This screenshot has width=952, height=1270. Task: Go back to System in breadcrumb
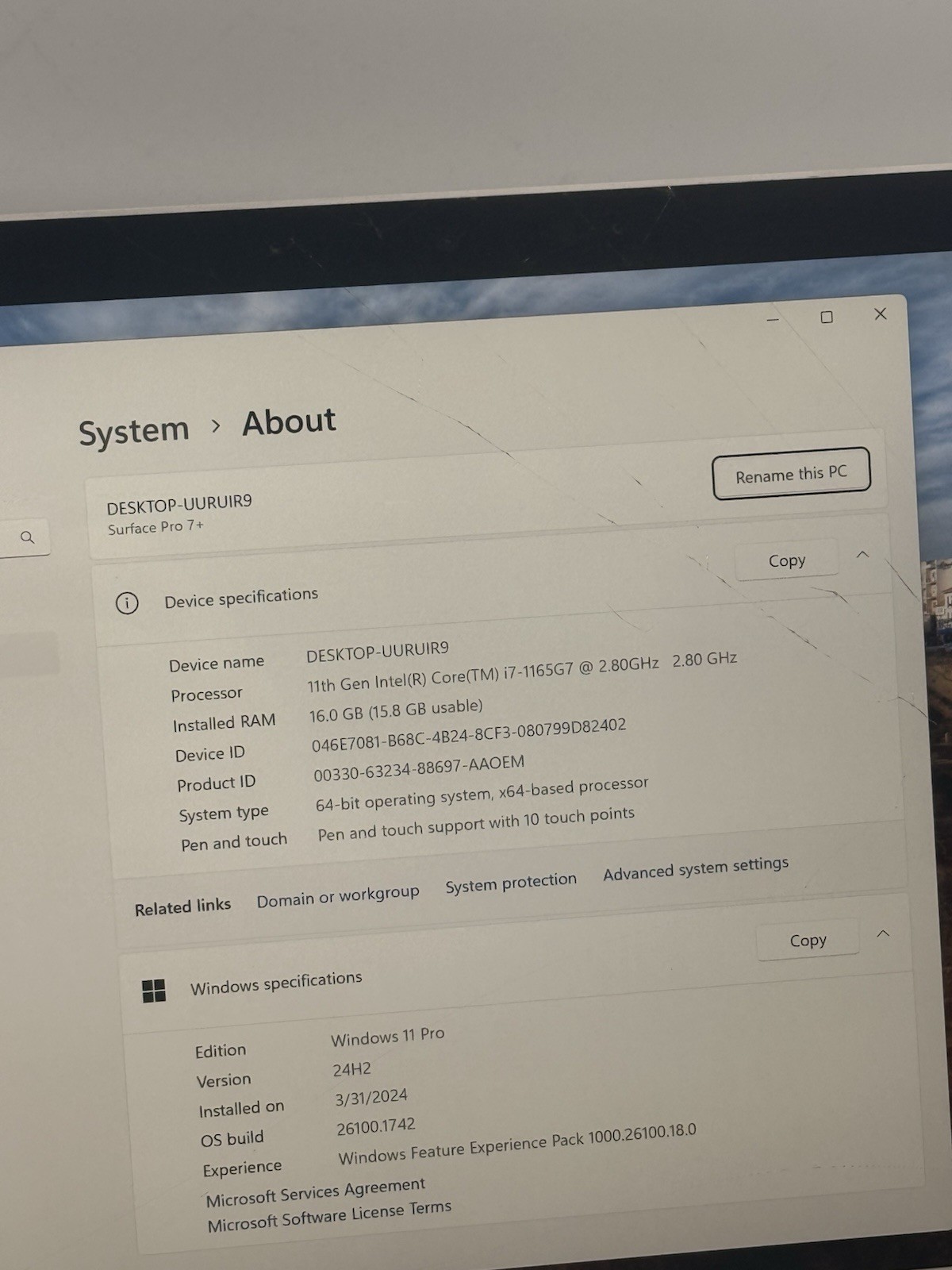pyautogui.click(x=134, y=432)
